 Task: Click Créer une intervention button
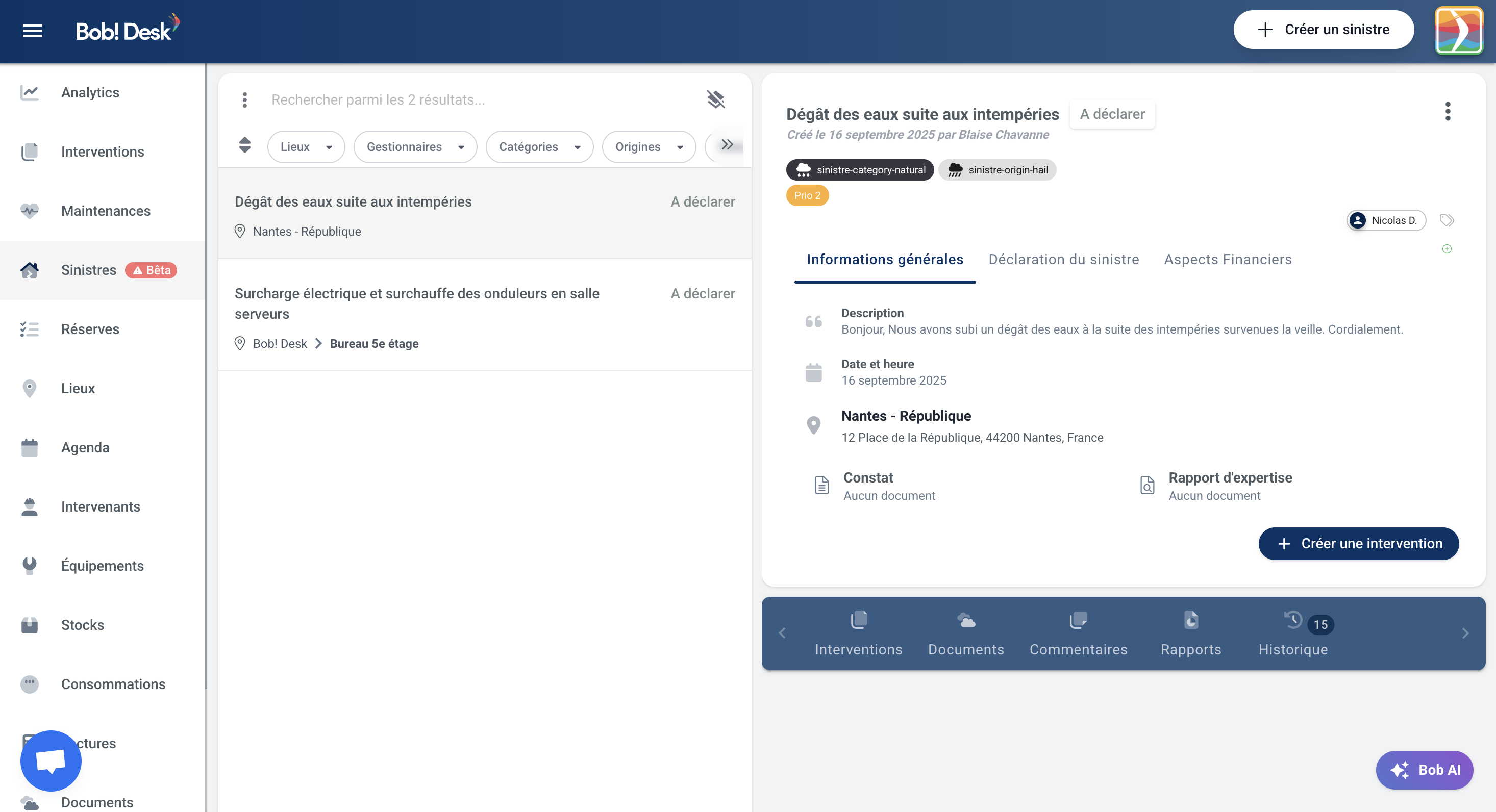(1358, 543)
